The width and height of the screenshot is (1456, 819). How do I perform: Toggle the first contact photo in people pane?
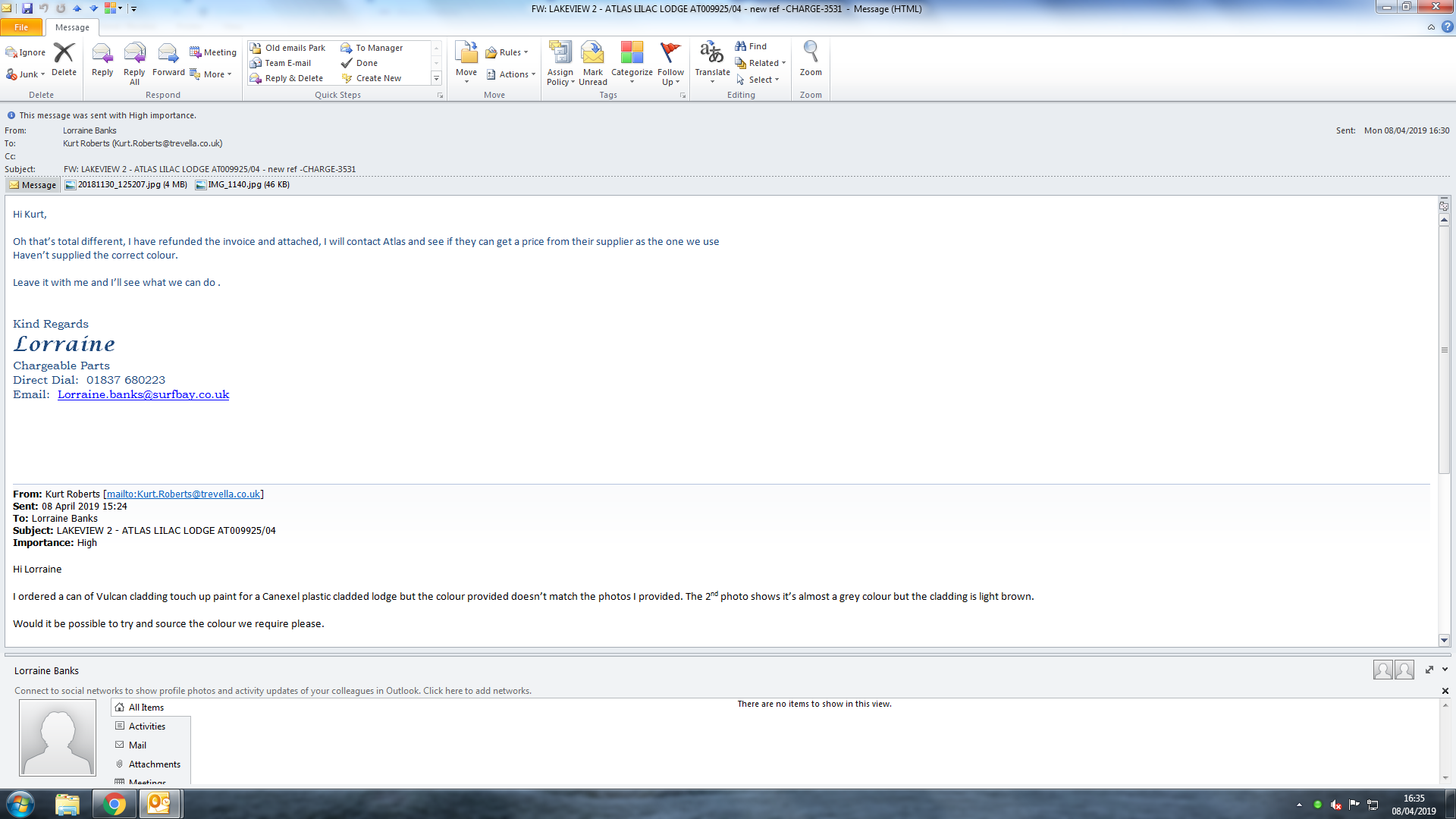(x=1382, y=670)
